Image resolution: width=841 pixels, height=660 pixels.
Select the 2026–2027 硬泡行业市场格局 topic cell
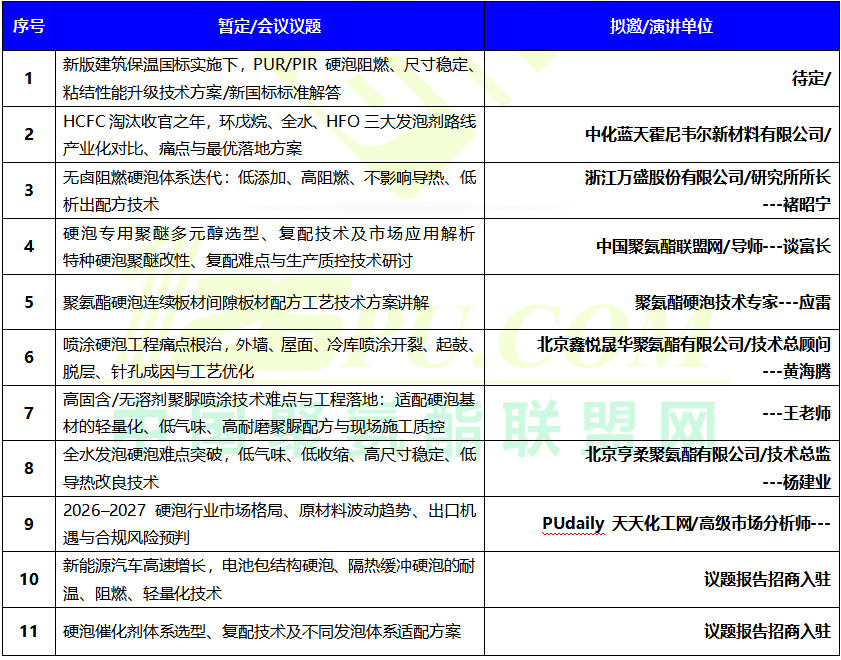[270, 524]
